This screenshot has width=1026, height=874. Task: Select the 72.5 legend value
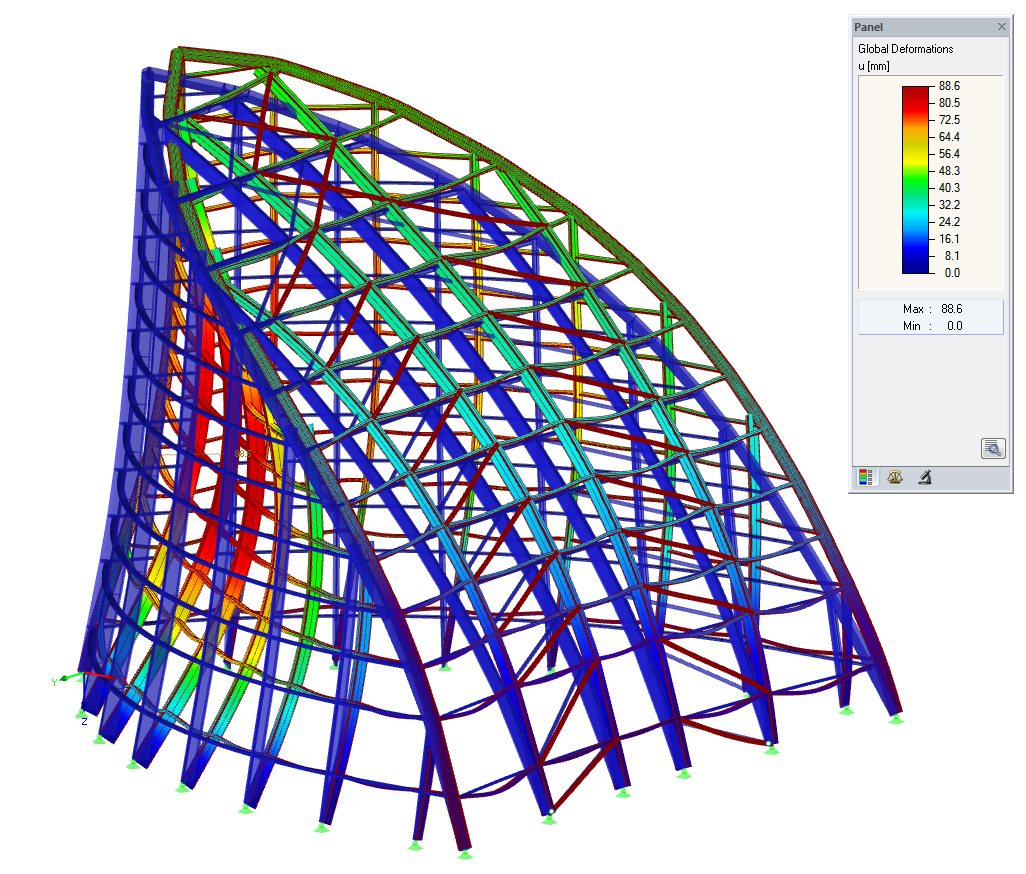pyautogui.click(x=949, y=120)
